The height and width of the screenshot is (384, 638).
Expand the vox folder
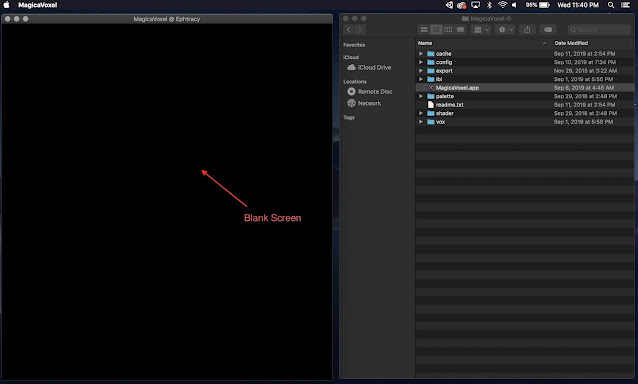coord(421,122)
